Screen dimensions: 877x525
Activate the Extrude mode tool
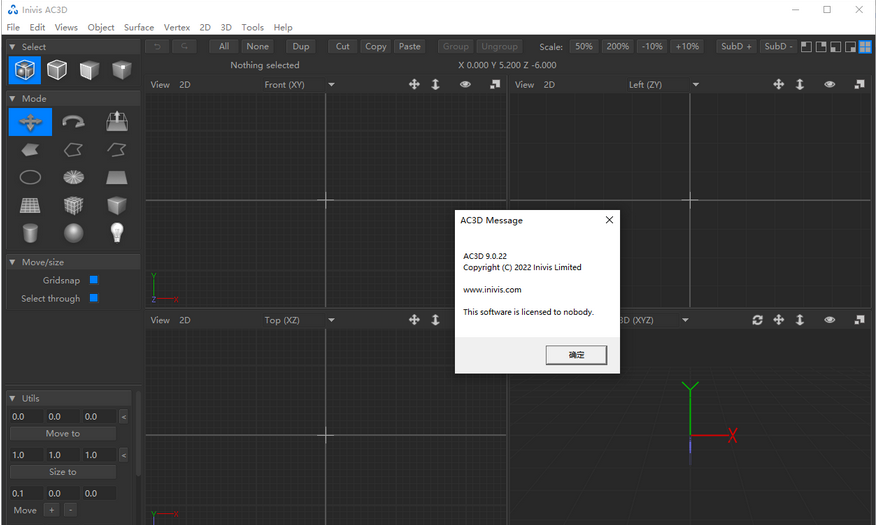[x=116, y=121]
